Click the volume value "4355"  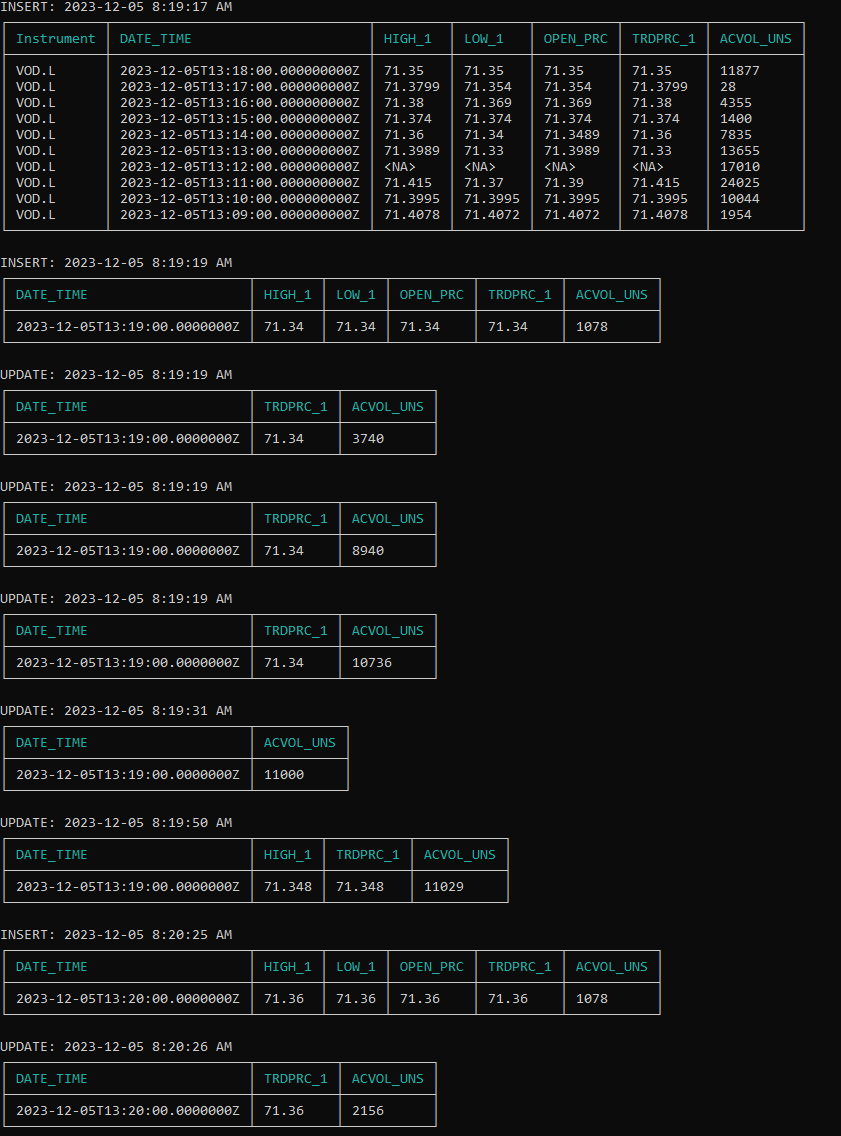(x=736, y=103)
